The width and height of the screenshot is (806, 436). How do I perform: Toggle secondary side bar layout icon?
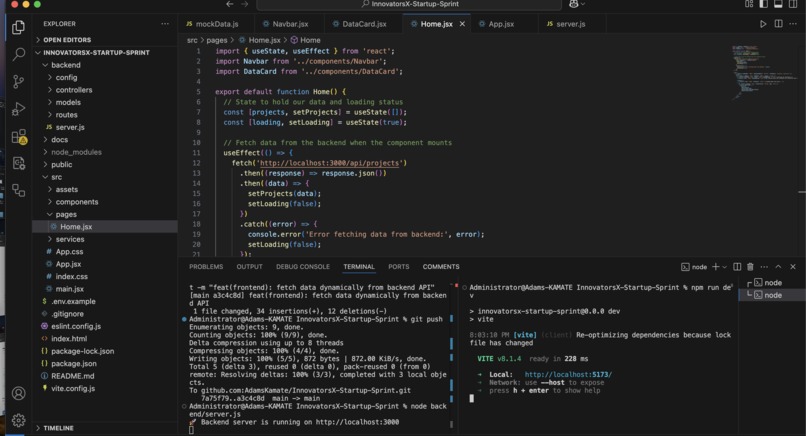click(x=793, y=4)
